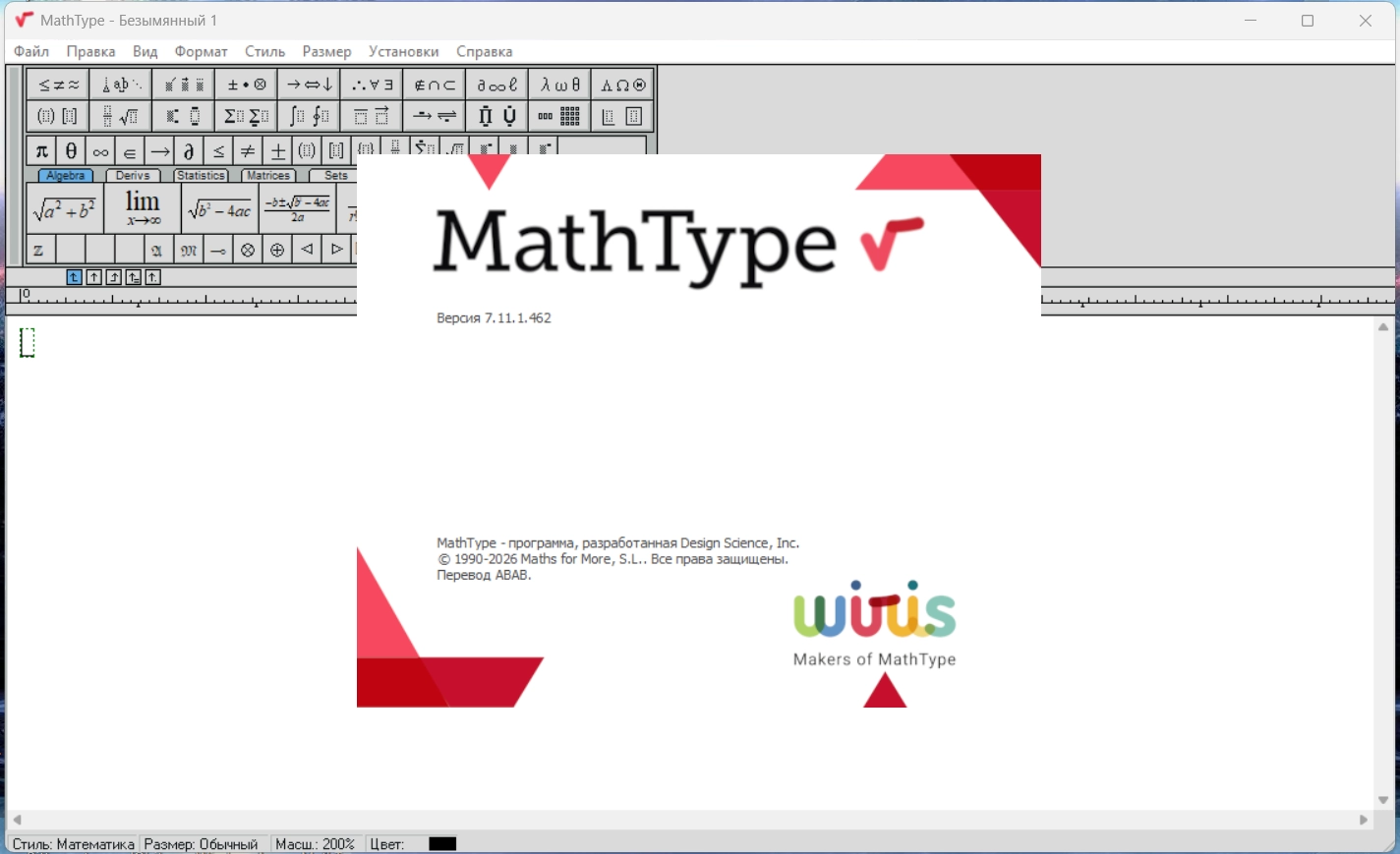Screen dimensions: 1400x854
Task: Switch to the Statistics tab
Action: (201, 176)
